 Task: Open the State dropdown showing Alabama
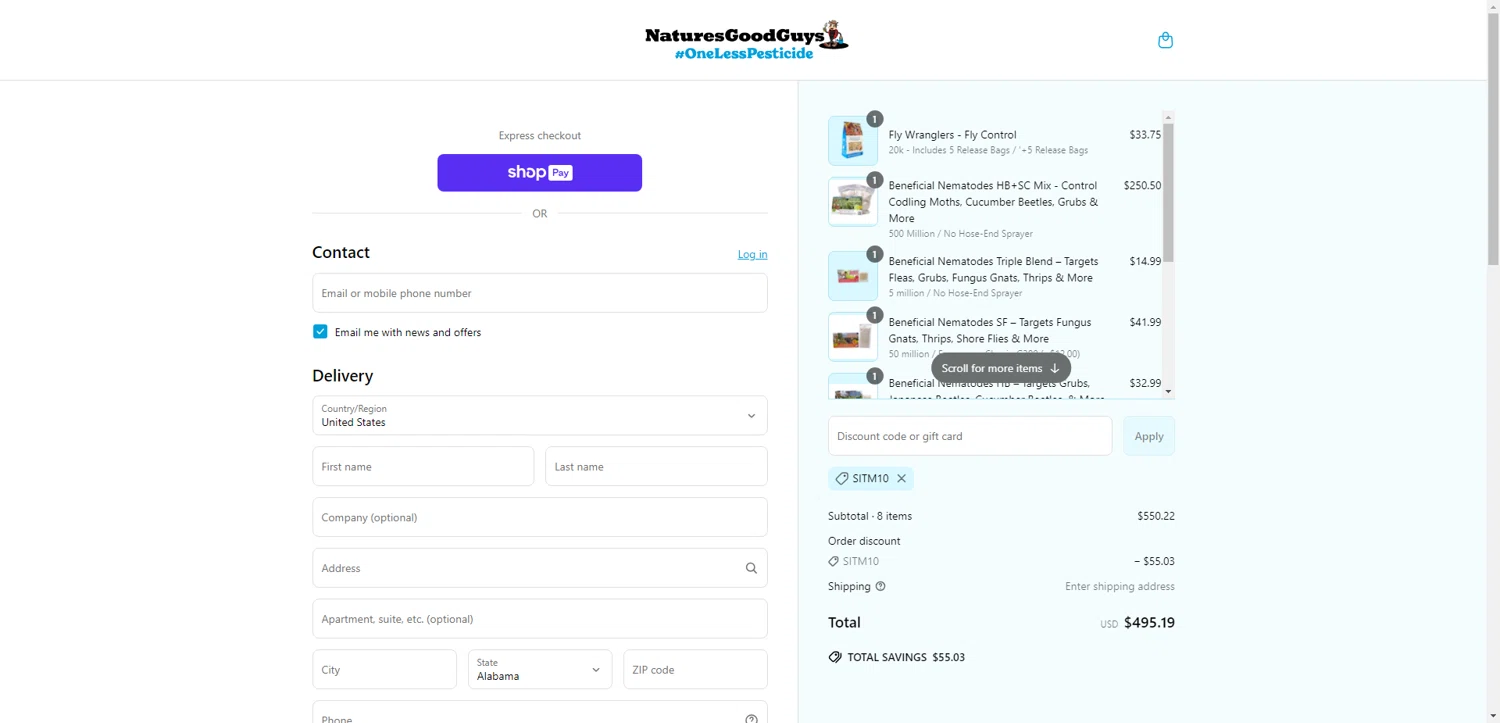[540, 670]
